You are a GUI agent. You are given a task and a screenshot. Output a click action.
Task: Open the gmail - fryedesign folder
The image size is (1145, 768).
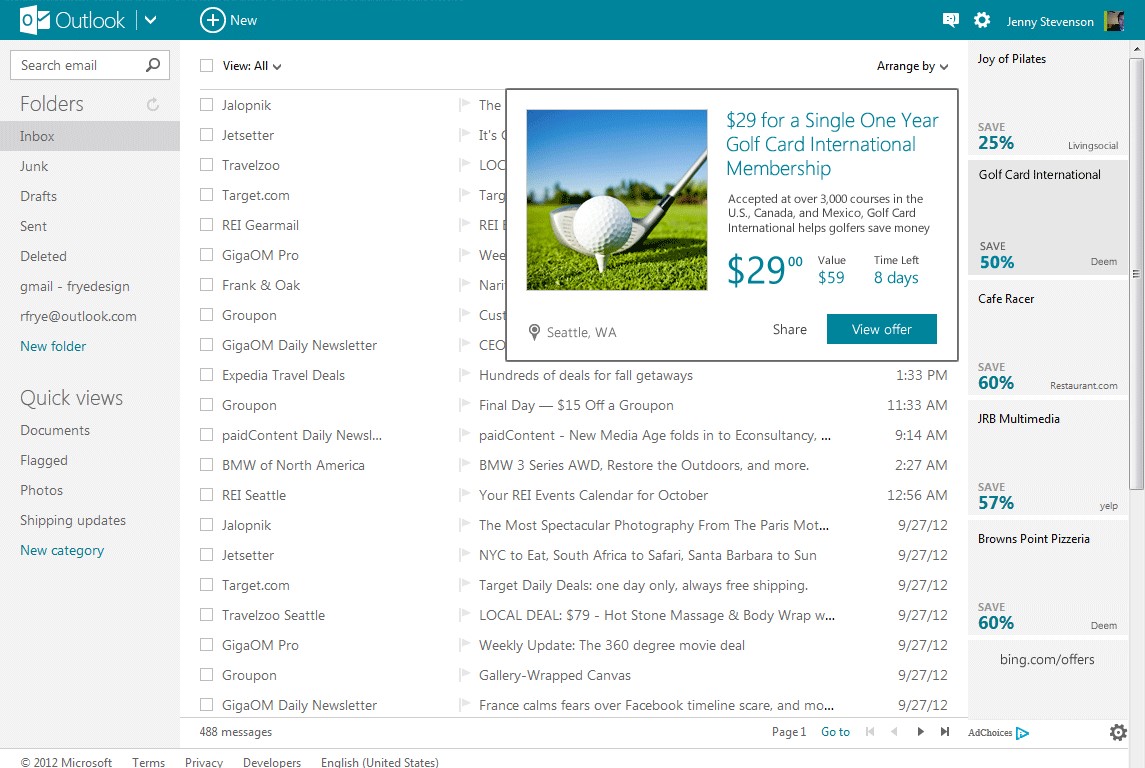pos(74,286)
